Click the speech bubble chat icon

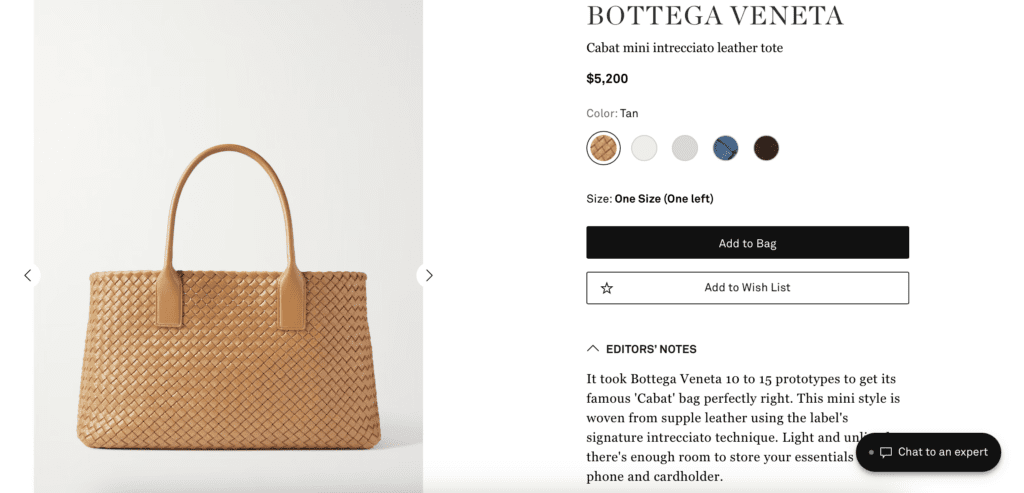tap(886, 452)
